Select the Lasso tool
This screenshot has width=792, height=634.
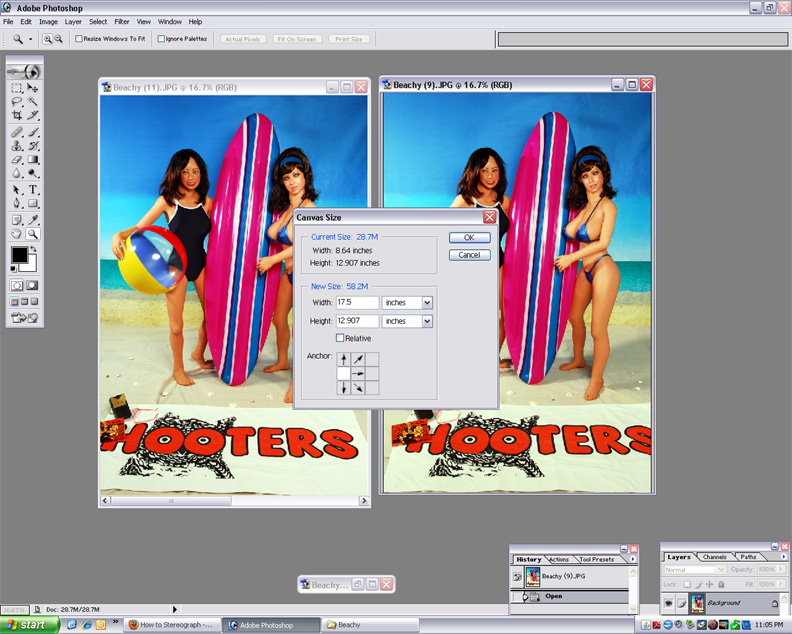point(17,102)
